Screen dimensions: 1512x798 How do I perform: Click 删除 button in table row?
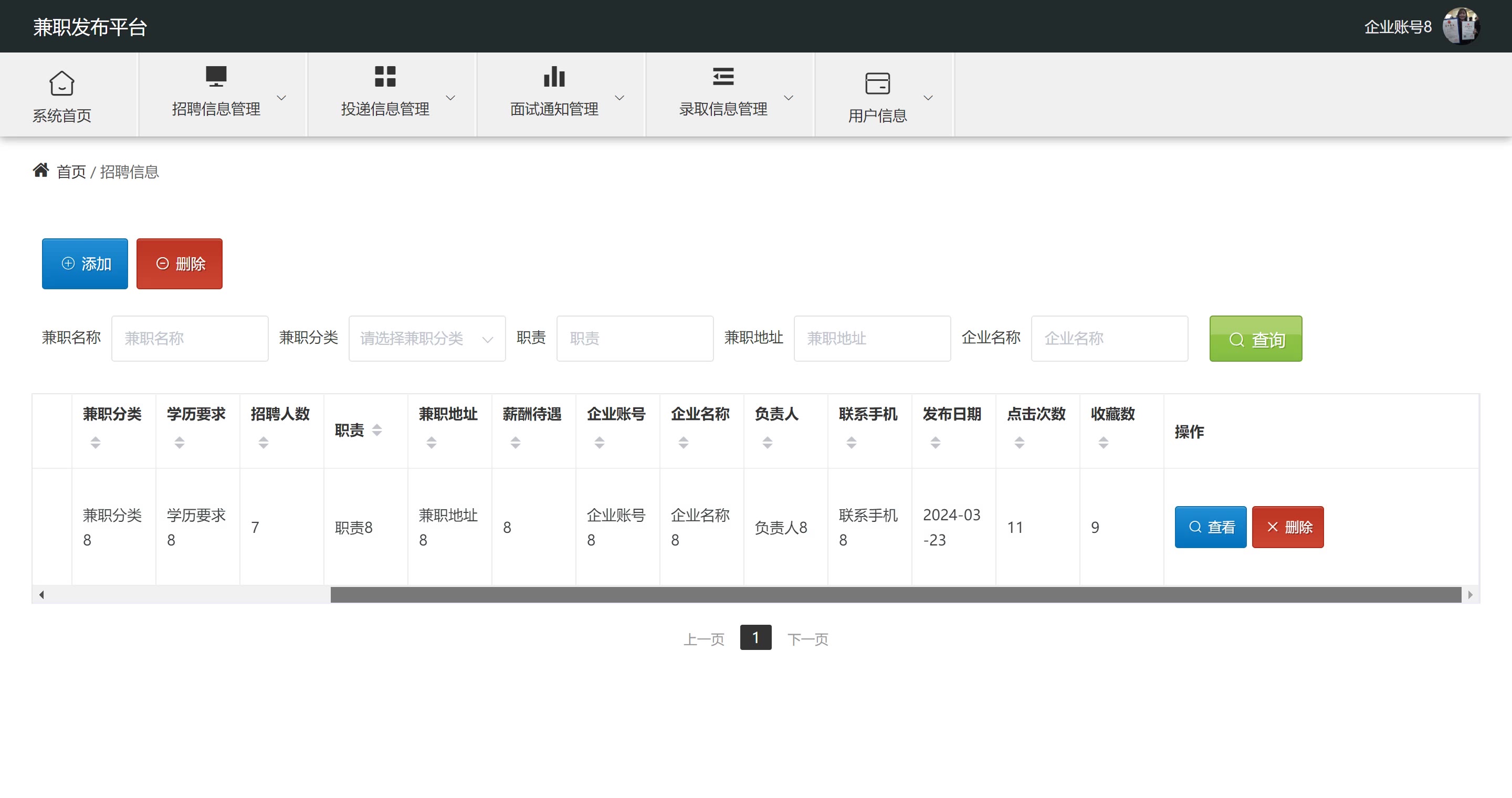click(1288, 527)
